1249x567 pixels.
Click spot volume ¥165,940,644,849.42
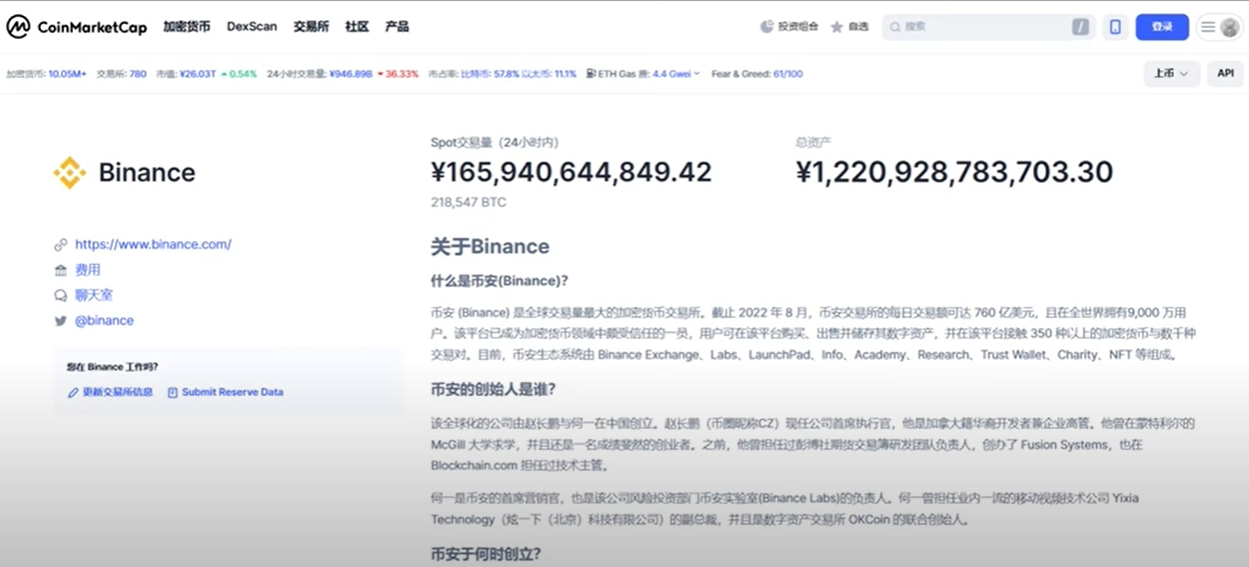pyautogui.click(x=571, y=172)
